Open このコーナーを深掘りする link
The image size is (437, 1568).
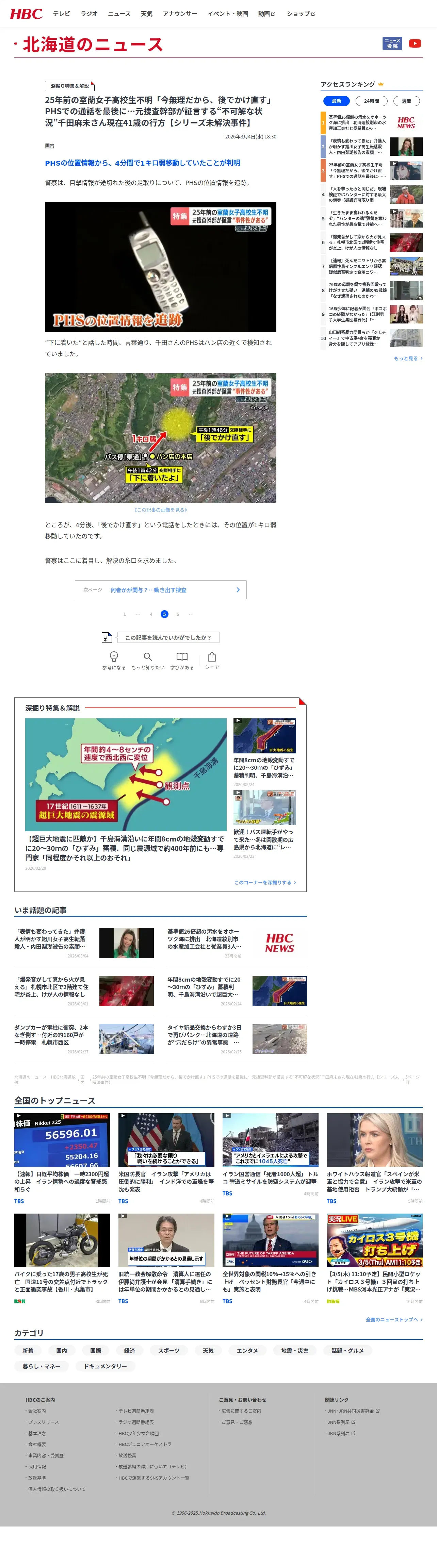(264, 882)
